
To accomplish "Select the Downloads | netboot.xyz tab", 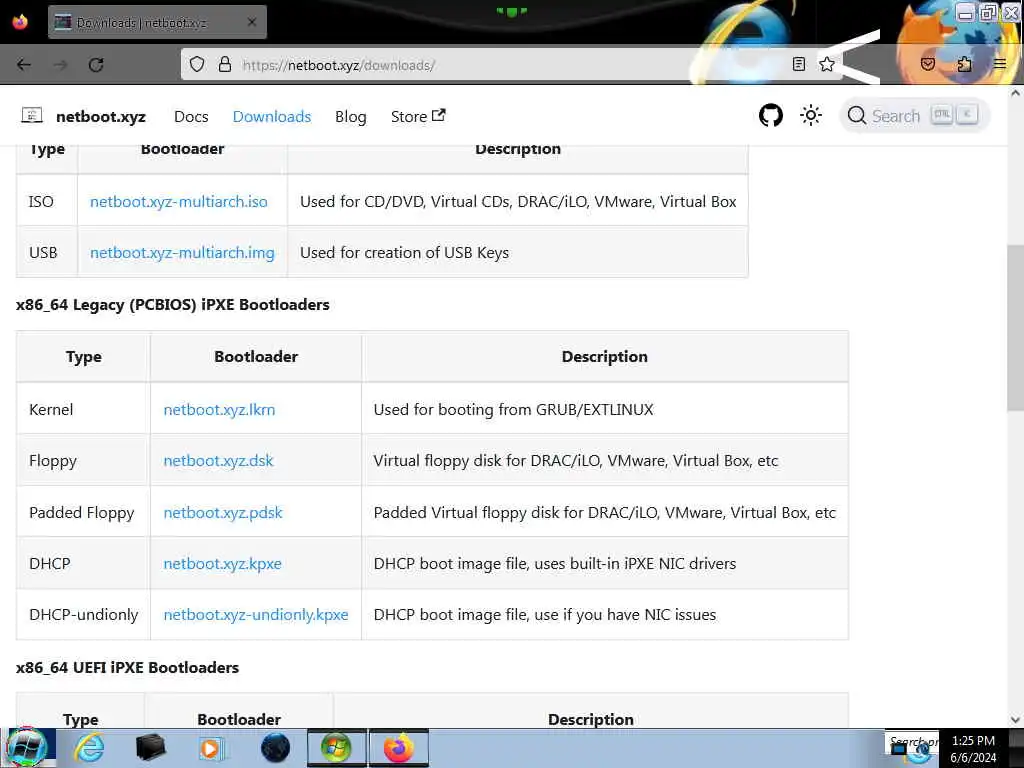I will 157,22.
